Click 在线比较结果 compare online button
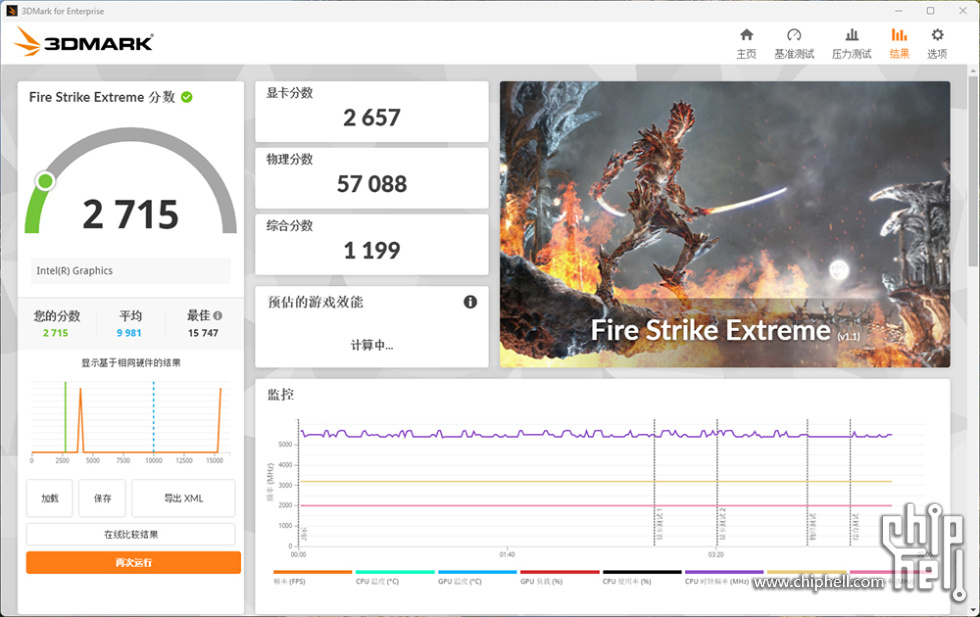This screenshot has width=980, height=617. pos(131,534)
